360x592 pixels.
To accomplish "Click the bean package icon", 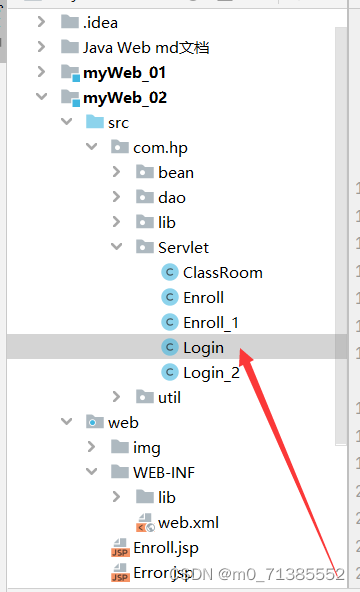I will coord(145,172).
